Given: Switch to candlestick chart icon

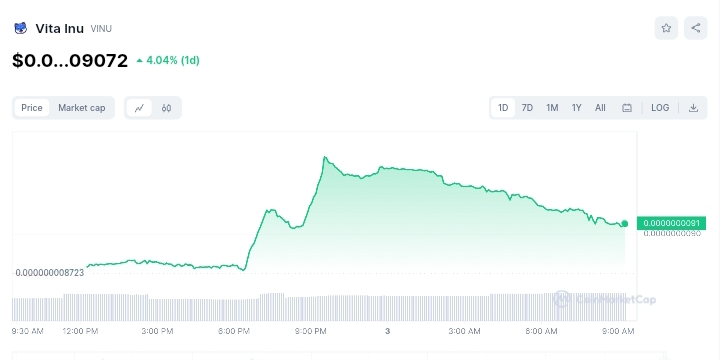Looking at the screenshot, I should pos(166,108).
